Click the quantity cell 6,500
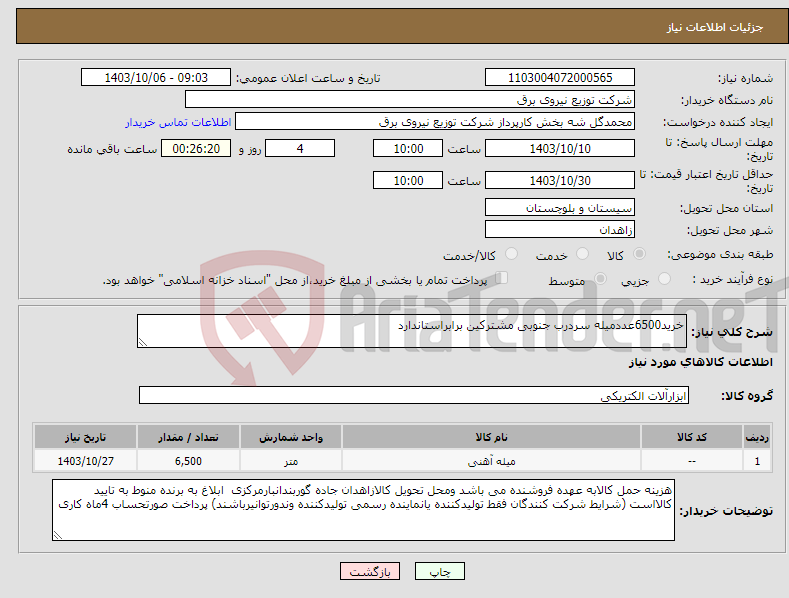This screenshot has width=789, height=598. (x=188, y=461)
